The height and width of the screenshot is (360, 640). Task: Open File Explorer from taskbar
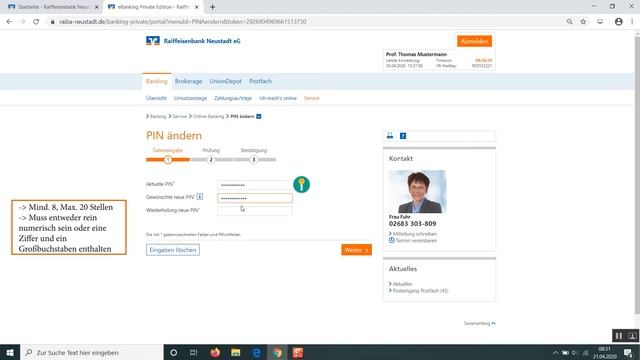(236, 352)
